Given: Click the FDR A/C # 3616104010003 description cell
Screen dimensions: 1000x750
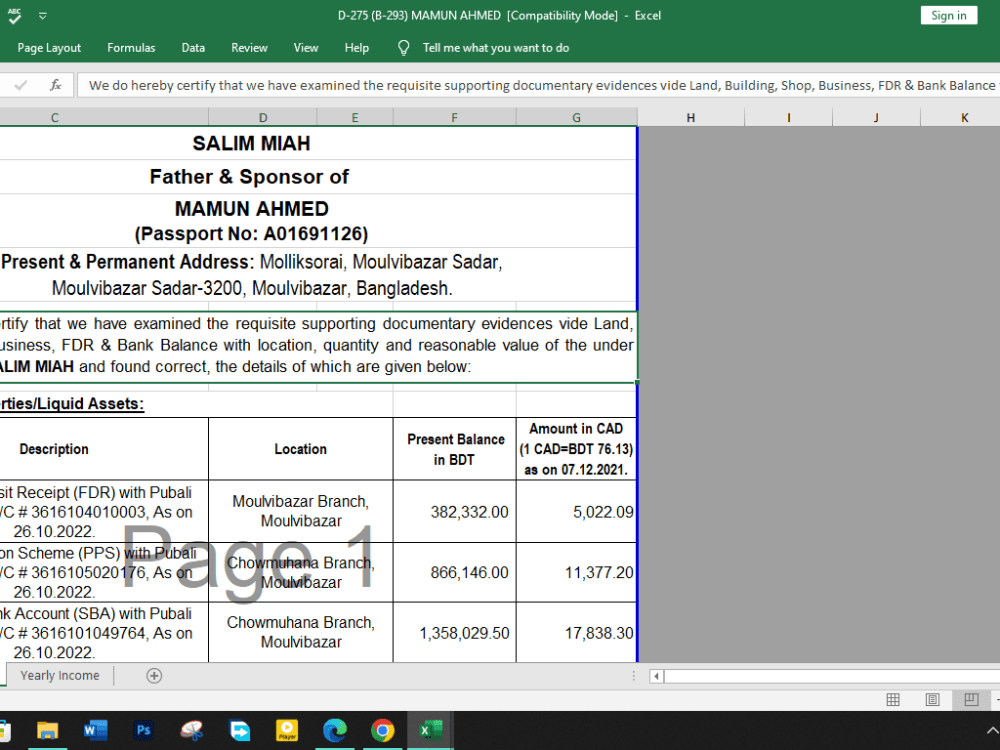Looking at the screenshot, I should coord(104,511).
